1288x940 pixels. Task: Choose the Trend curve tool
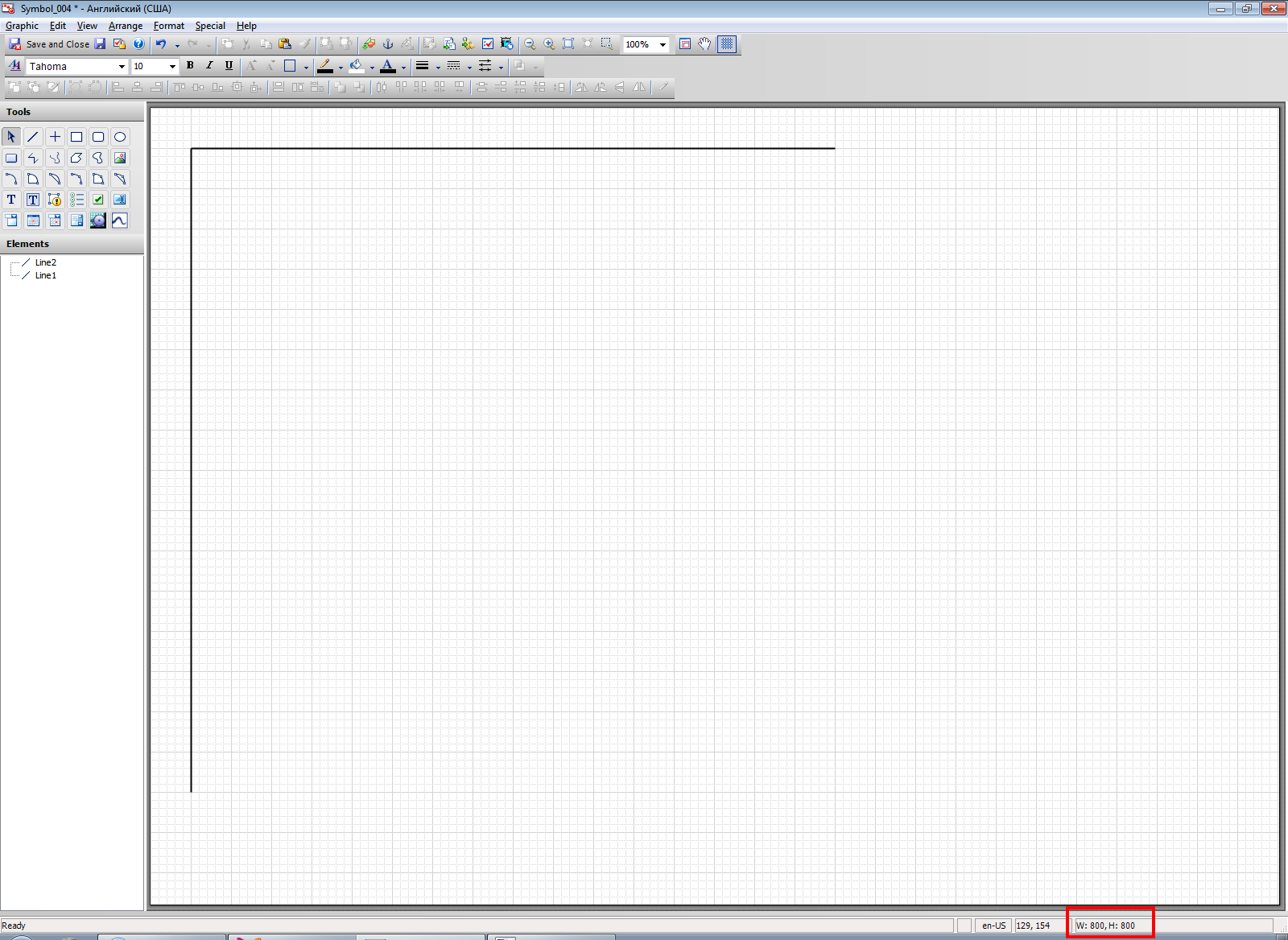[x=120, y=221]
